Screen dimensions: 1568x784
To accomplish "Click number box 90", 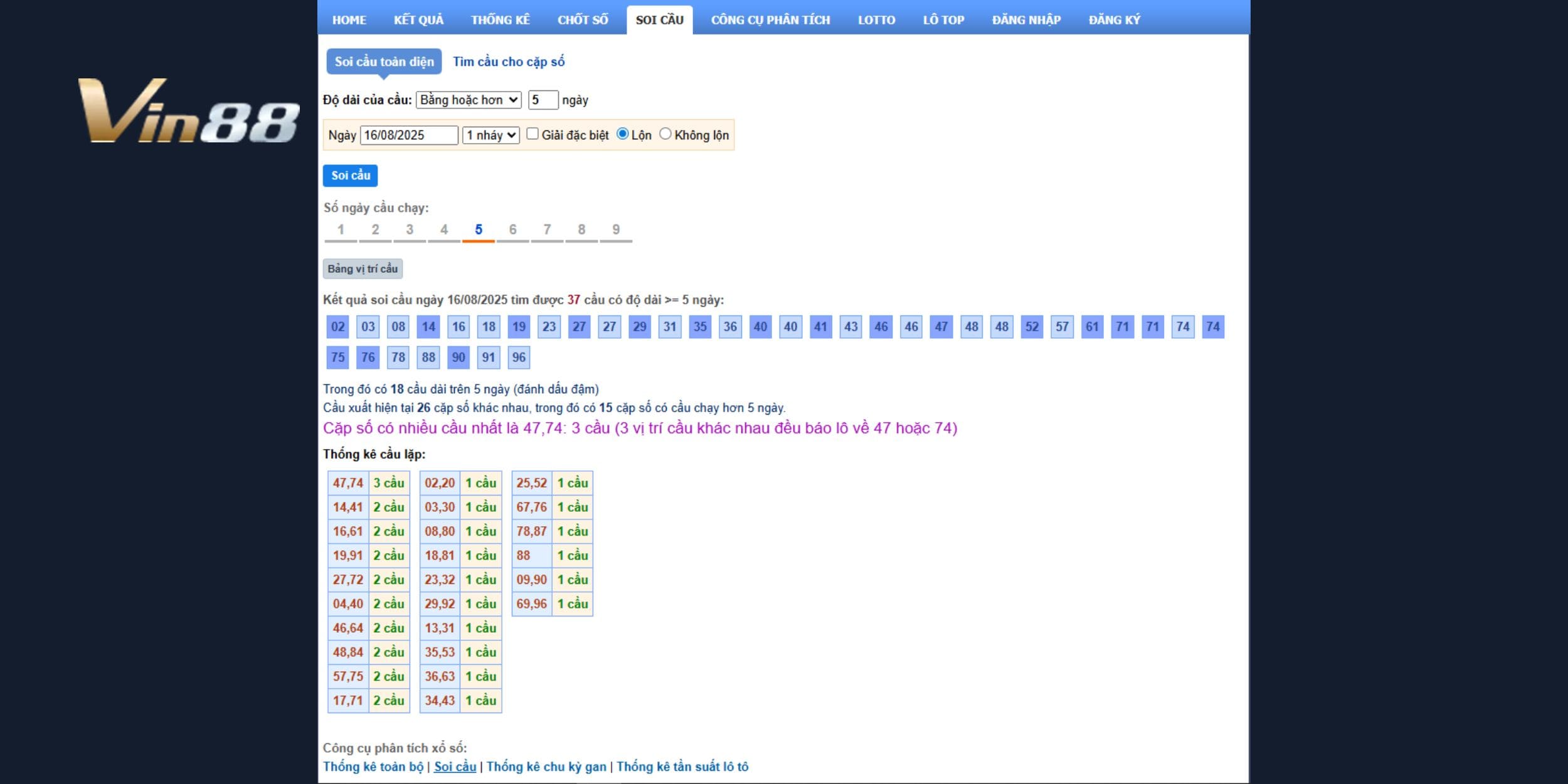I will [458, 358].
